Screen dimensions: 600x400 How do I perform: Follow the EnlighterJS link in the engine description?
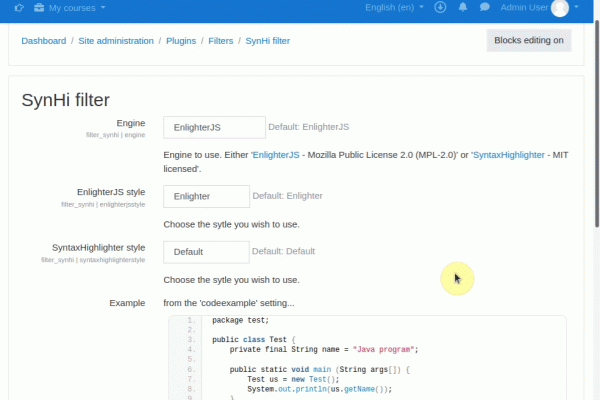[x=276, y=155]
